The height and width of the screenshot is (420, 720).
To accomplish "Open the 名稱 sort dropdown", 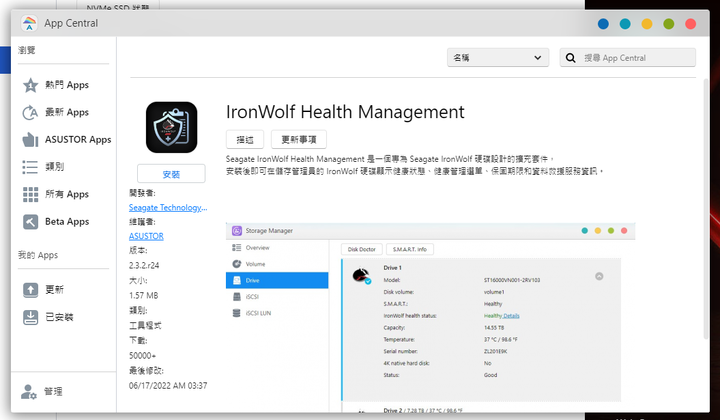I will click(x=498, y=58).
